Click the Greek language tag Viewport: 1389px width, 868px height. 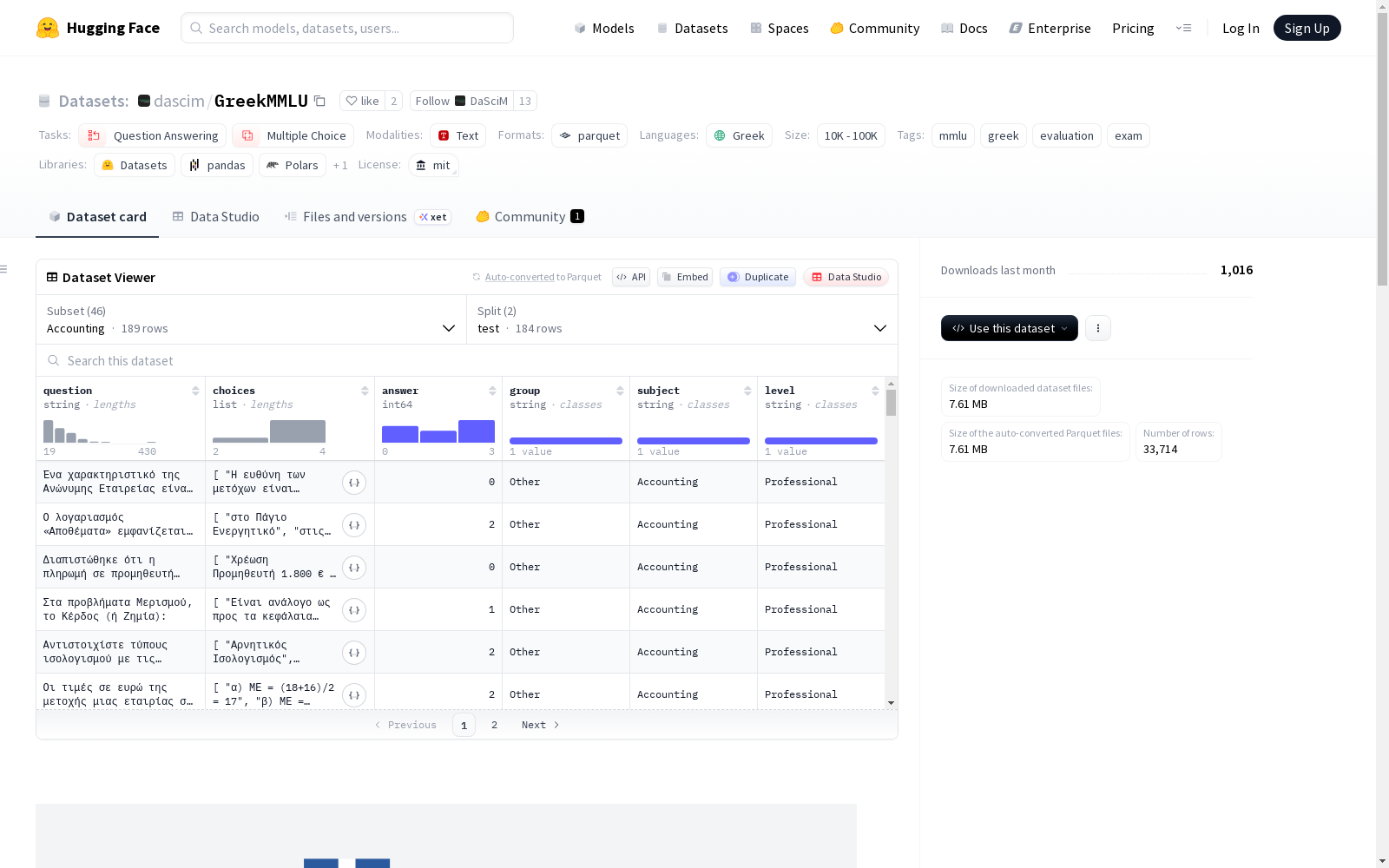pyautogui.click(x=739, y=135)
